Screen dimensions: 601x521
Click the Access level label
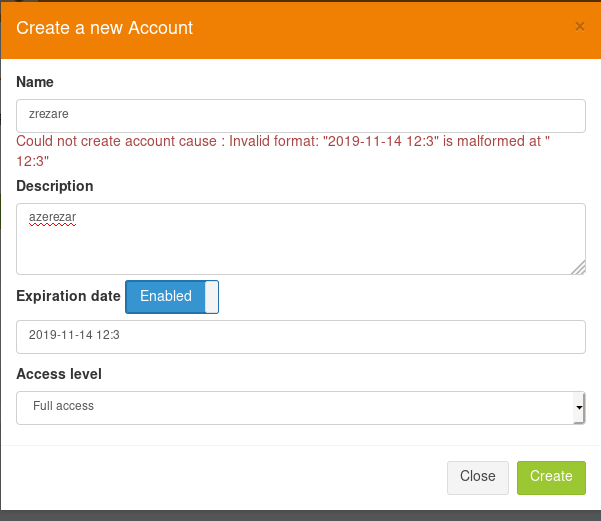point(59,374)
